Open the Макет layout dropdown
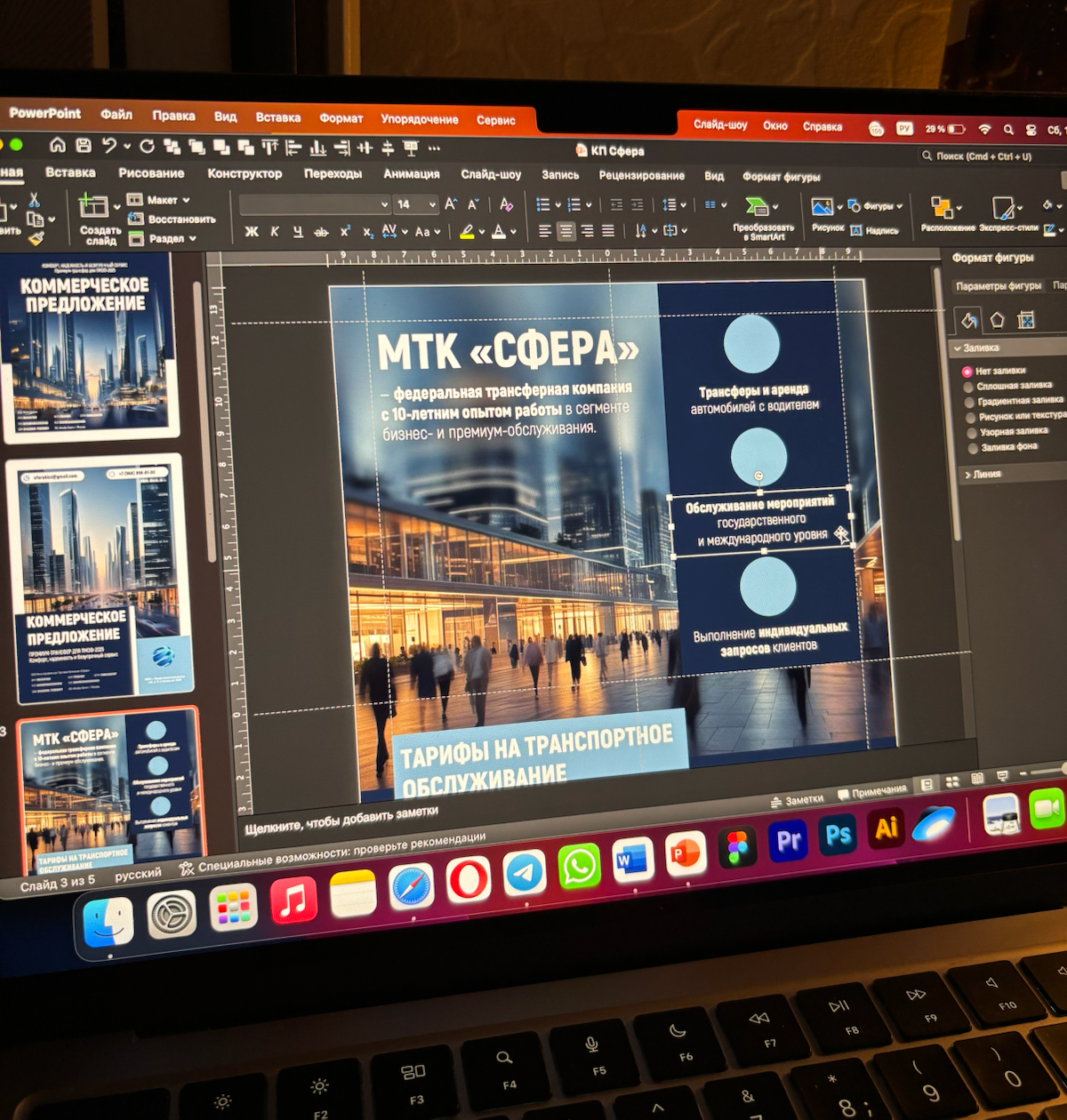 coord(160,200)
